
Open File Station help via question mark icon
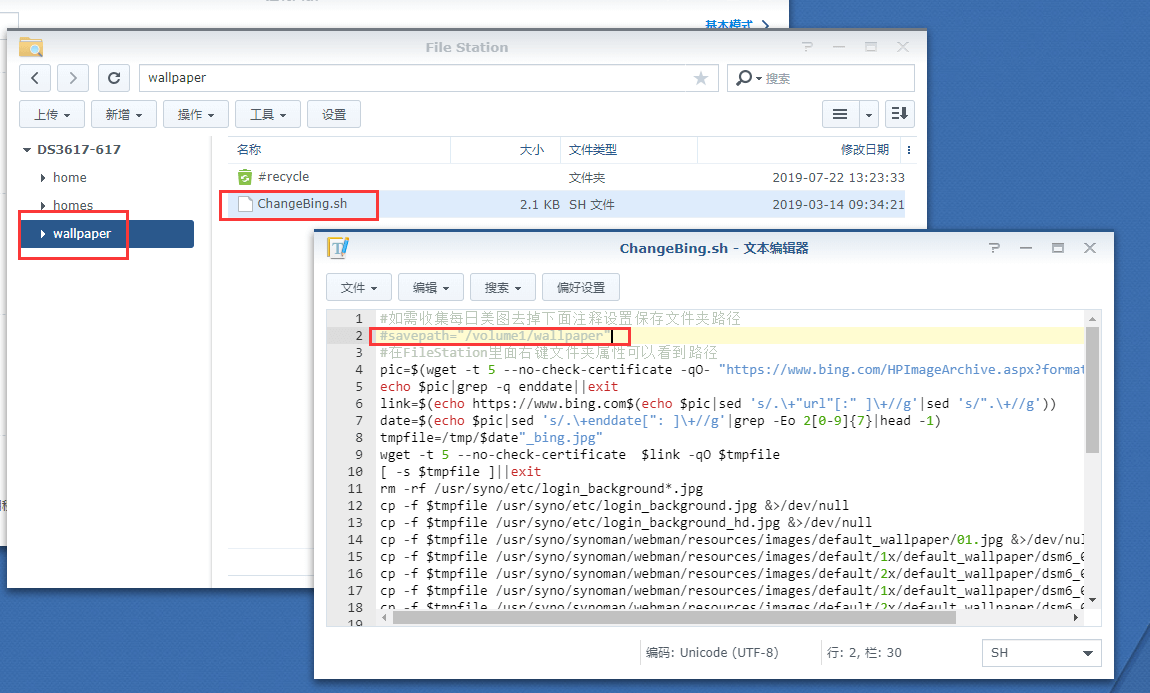pyautogui.click(x=806, y=46)
